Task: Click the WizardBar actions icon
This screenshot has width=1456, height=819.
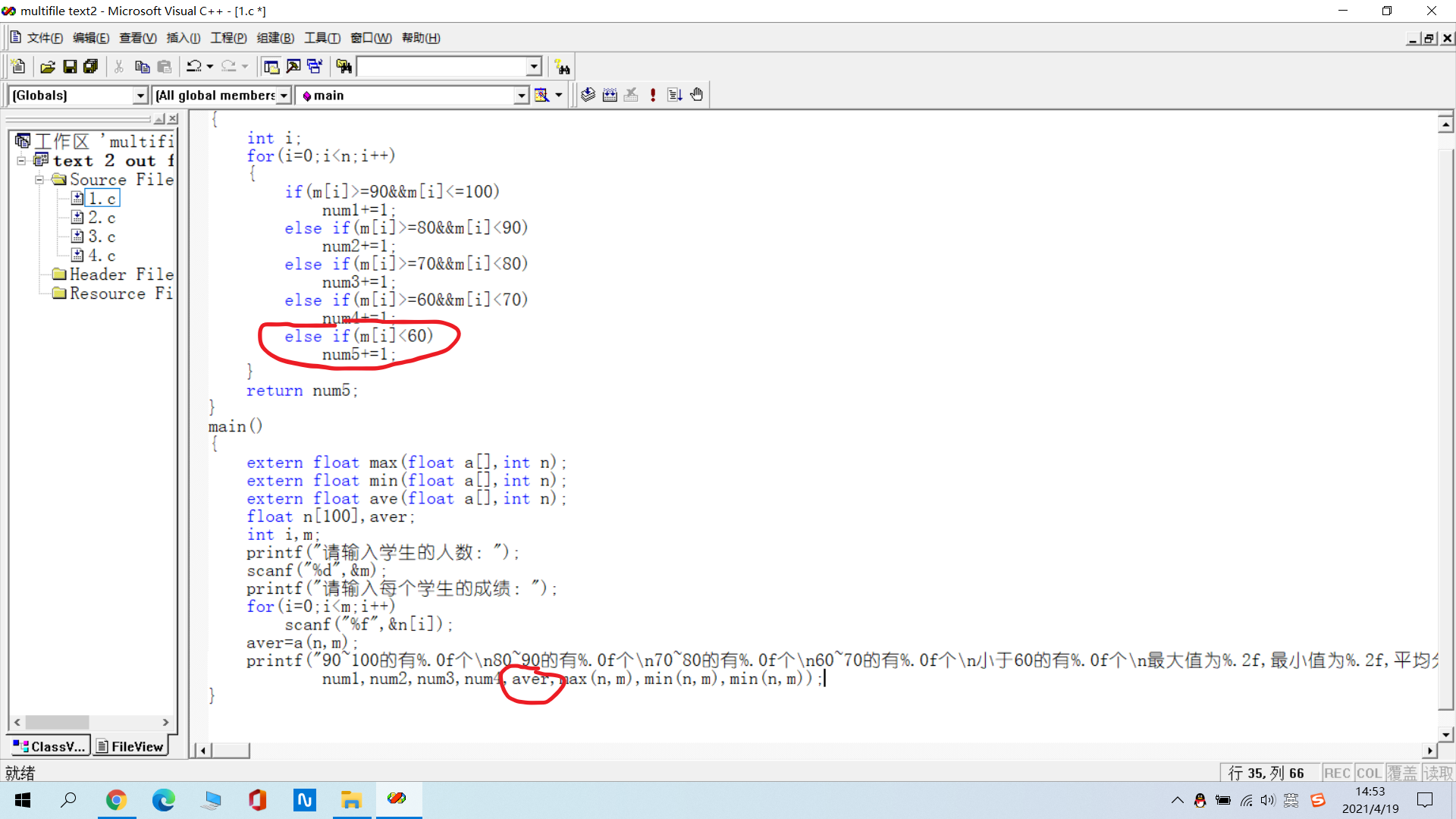Action: click(x=541, y=96)
